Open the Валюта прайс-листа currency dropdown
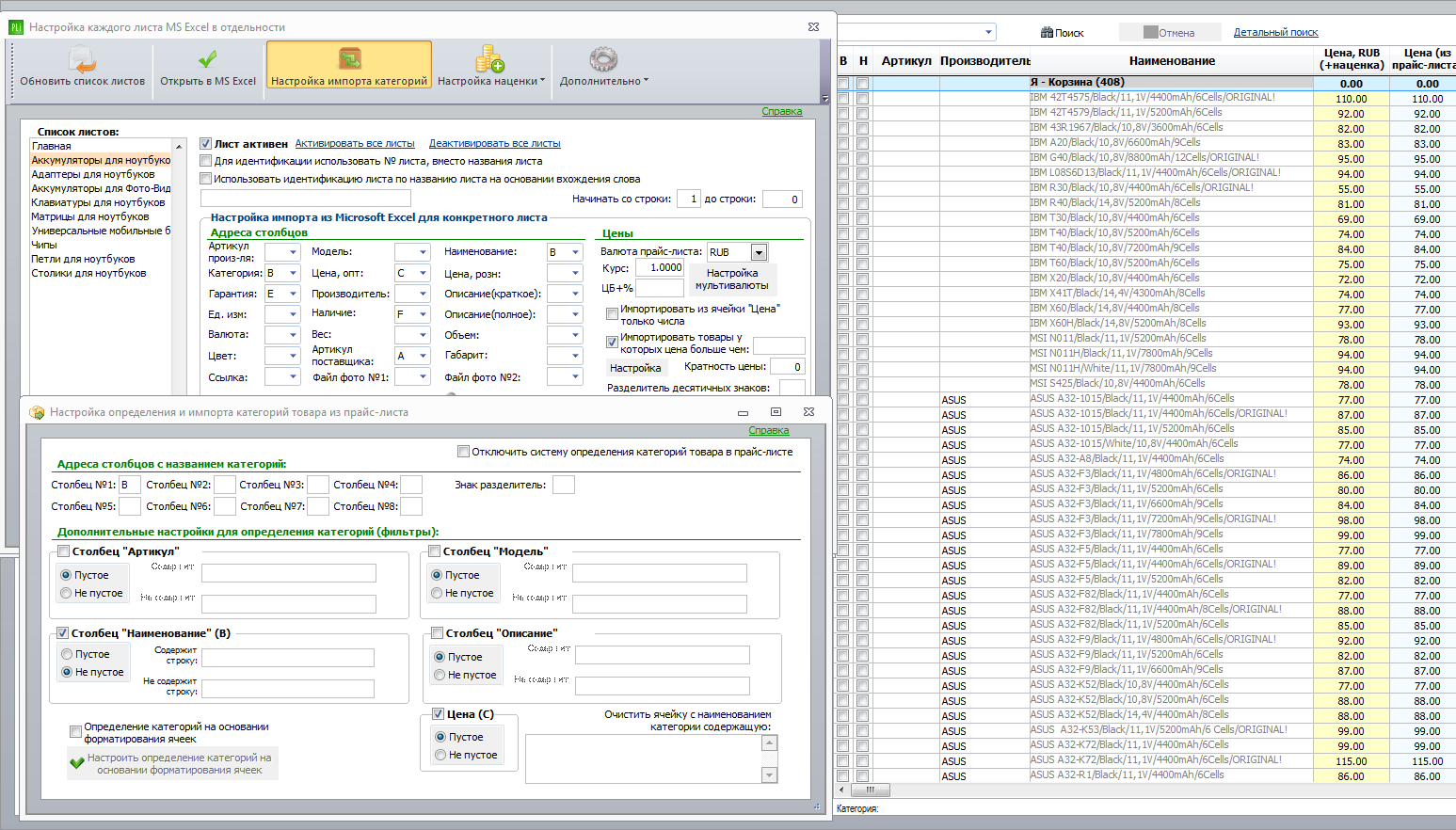This screenshot has width=1456, height=830. click(759, 252)
